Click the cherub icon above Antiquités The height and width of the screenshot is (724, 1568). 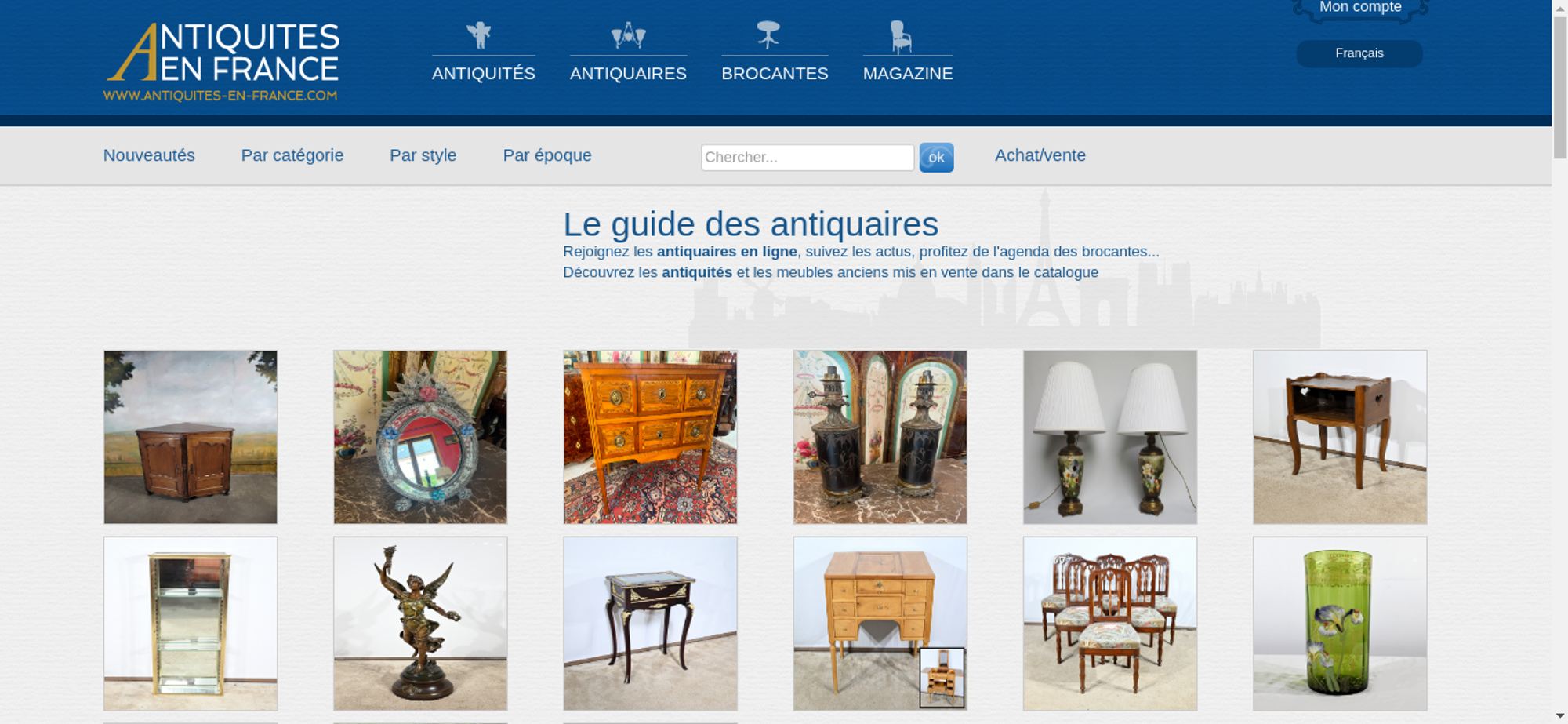click(479, 35)
